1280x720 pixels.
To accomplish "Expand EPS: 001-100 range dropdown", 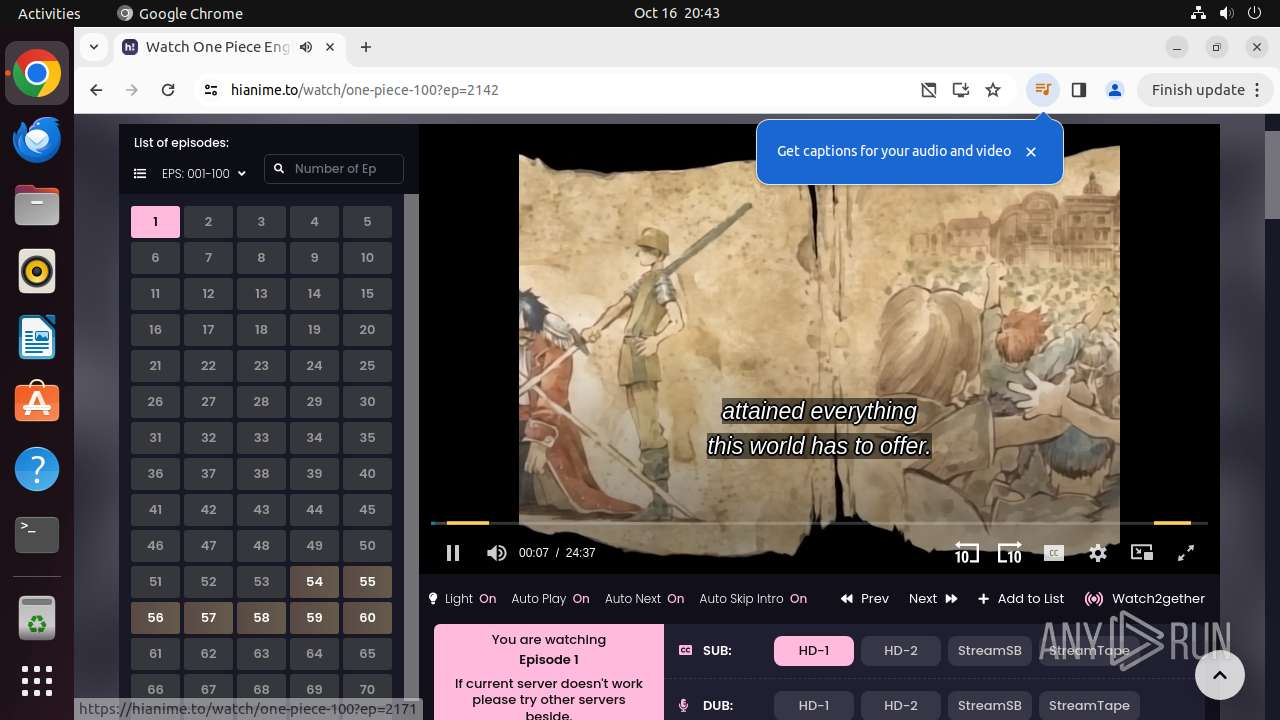I will (x=203, y=174).
